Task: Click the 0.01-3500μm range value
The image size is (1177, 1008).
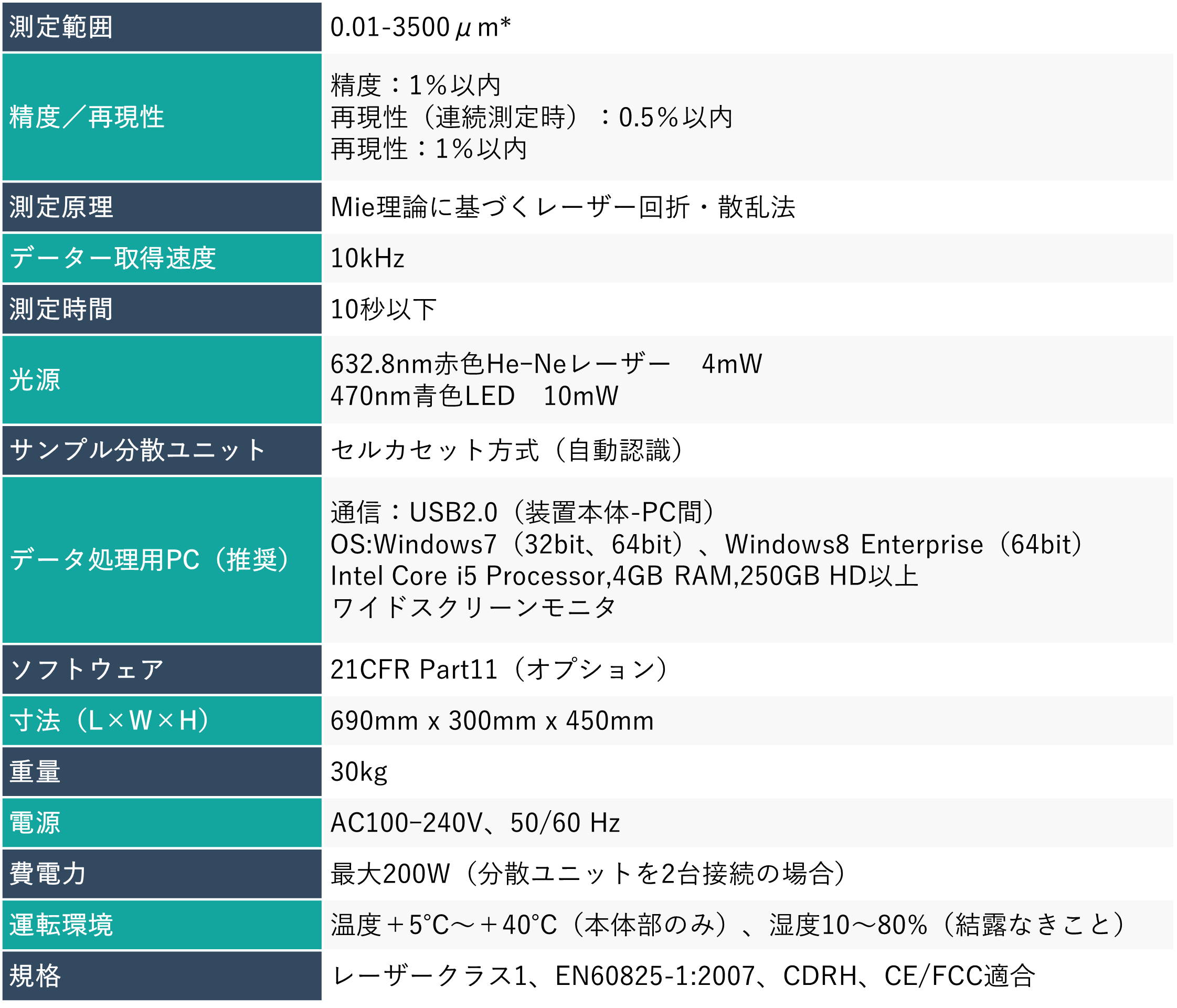Action: [x=420, y=27]
